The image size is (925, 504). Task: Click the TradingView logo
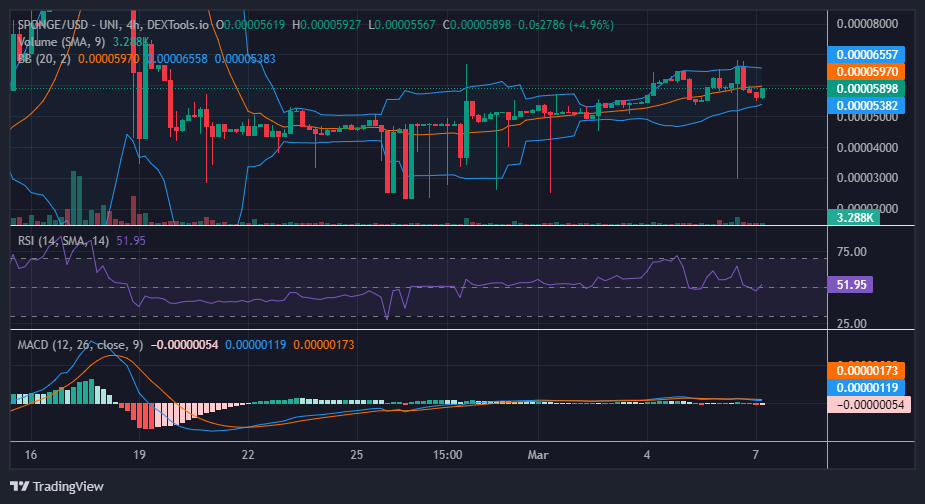(x=57, y=486)
